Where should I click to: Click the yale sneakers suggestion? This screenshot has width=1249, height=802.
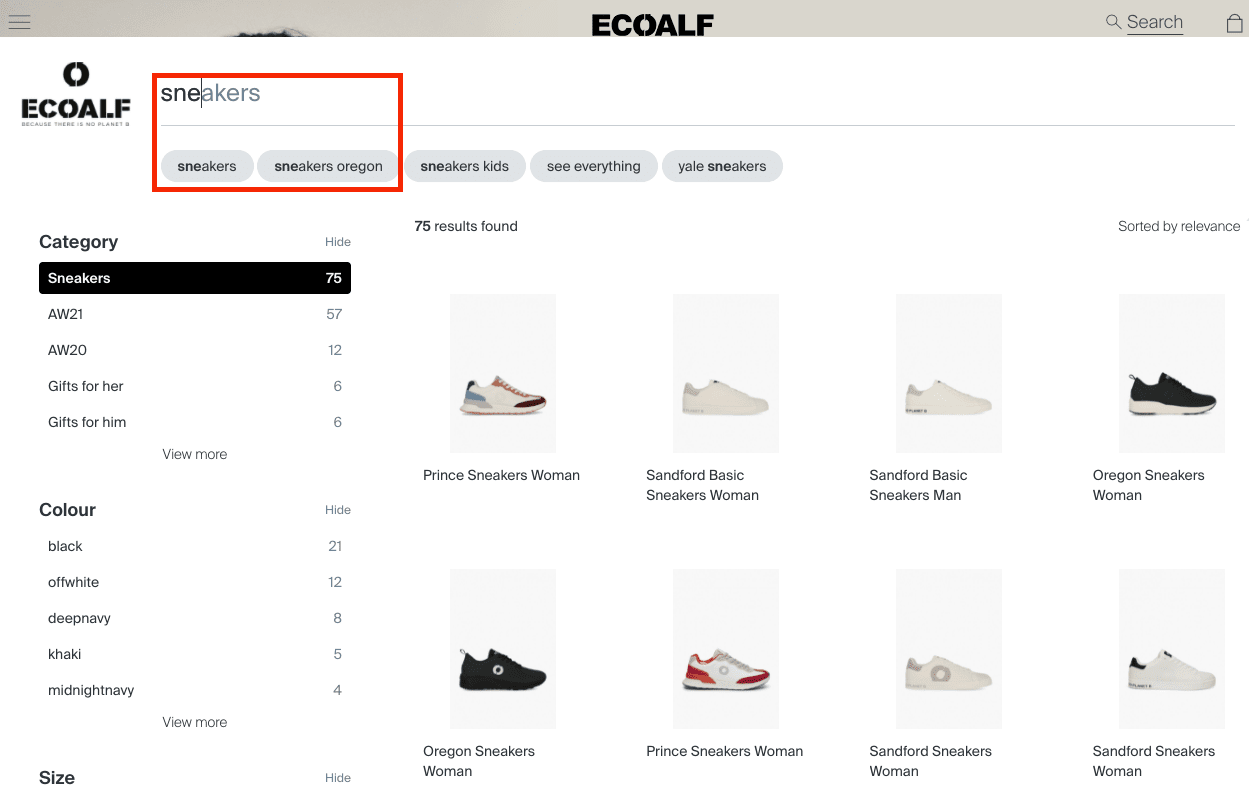pos(722,166)
